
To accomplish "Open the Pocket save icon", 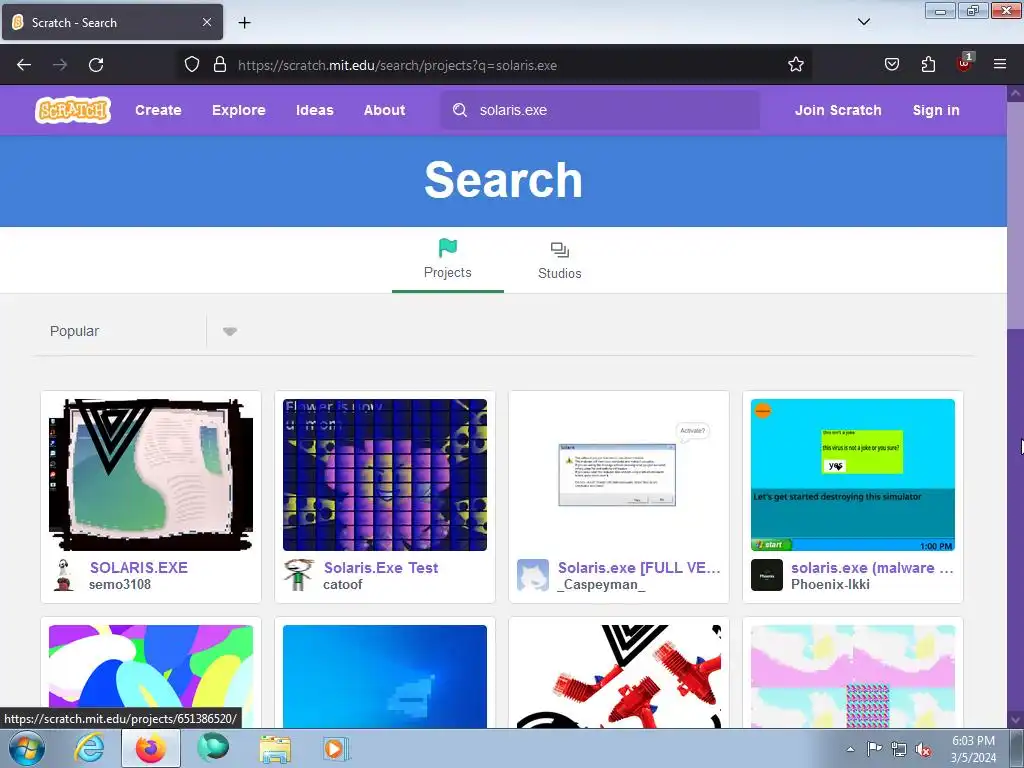I will coord(891,64).
